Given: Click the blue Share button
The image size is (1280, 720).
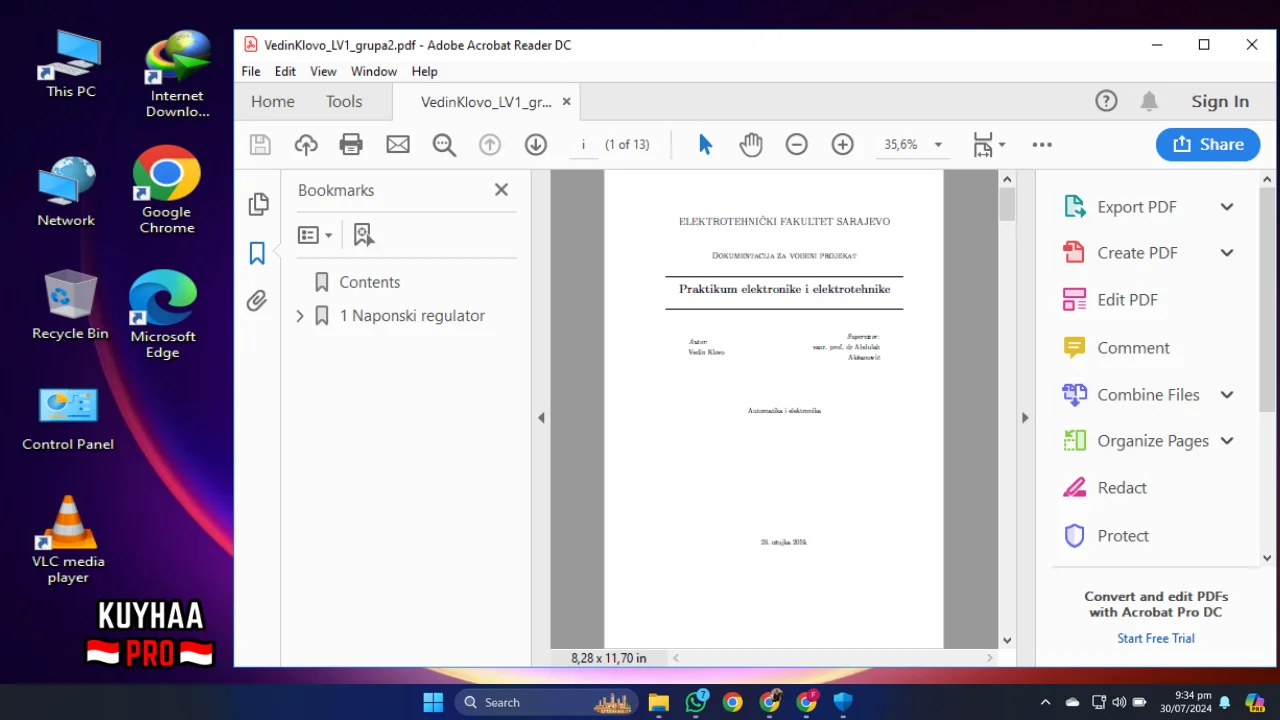Looking at the screenshot, I should point(1208,144).
